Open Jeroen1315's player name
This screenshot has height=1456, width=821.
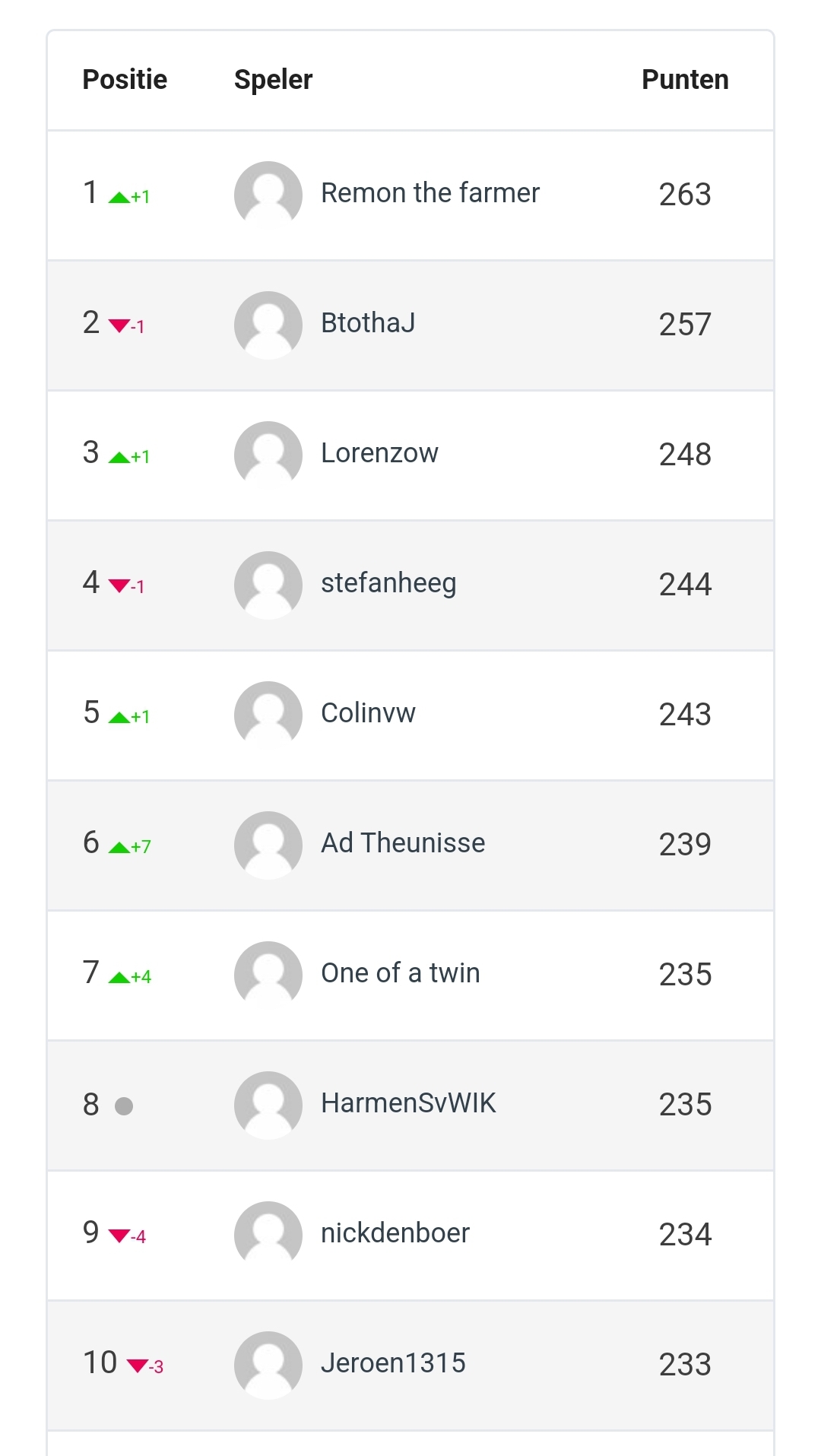pos(393,1363)
